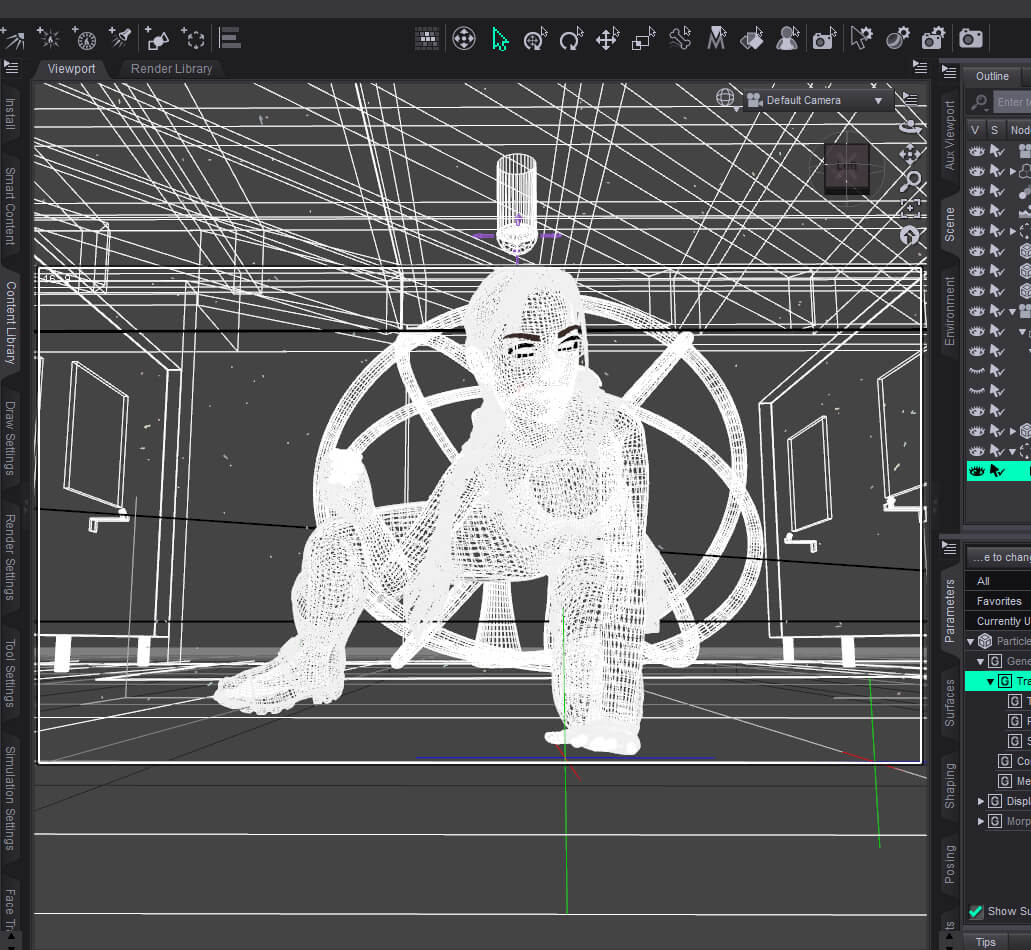
Task: Click the Universal tool icon
Action: [x=535, y=39]
